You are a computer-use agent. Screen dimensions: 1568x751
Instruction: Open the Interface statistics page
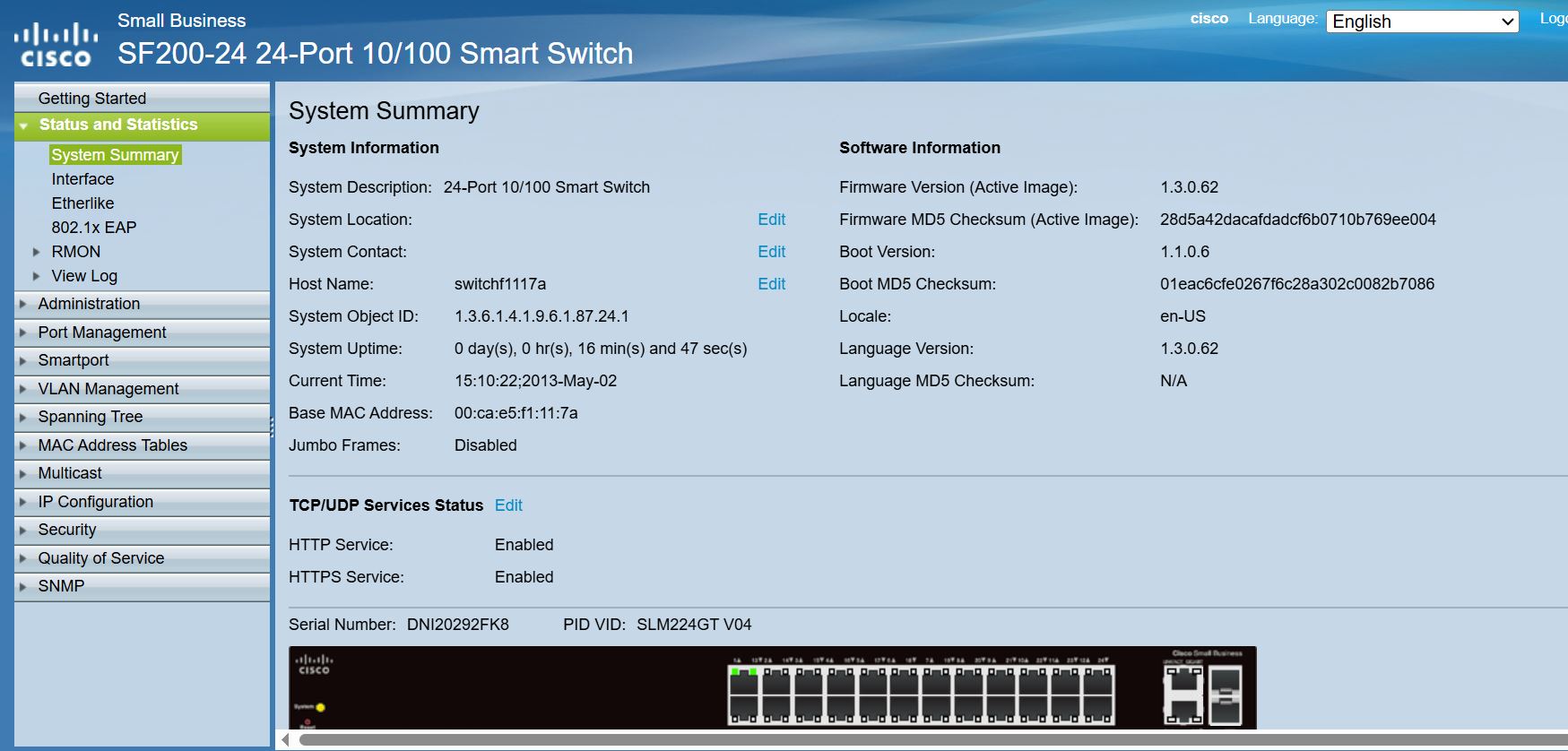point(82,179)
